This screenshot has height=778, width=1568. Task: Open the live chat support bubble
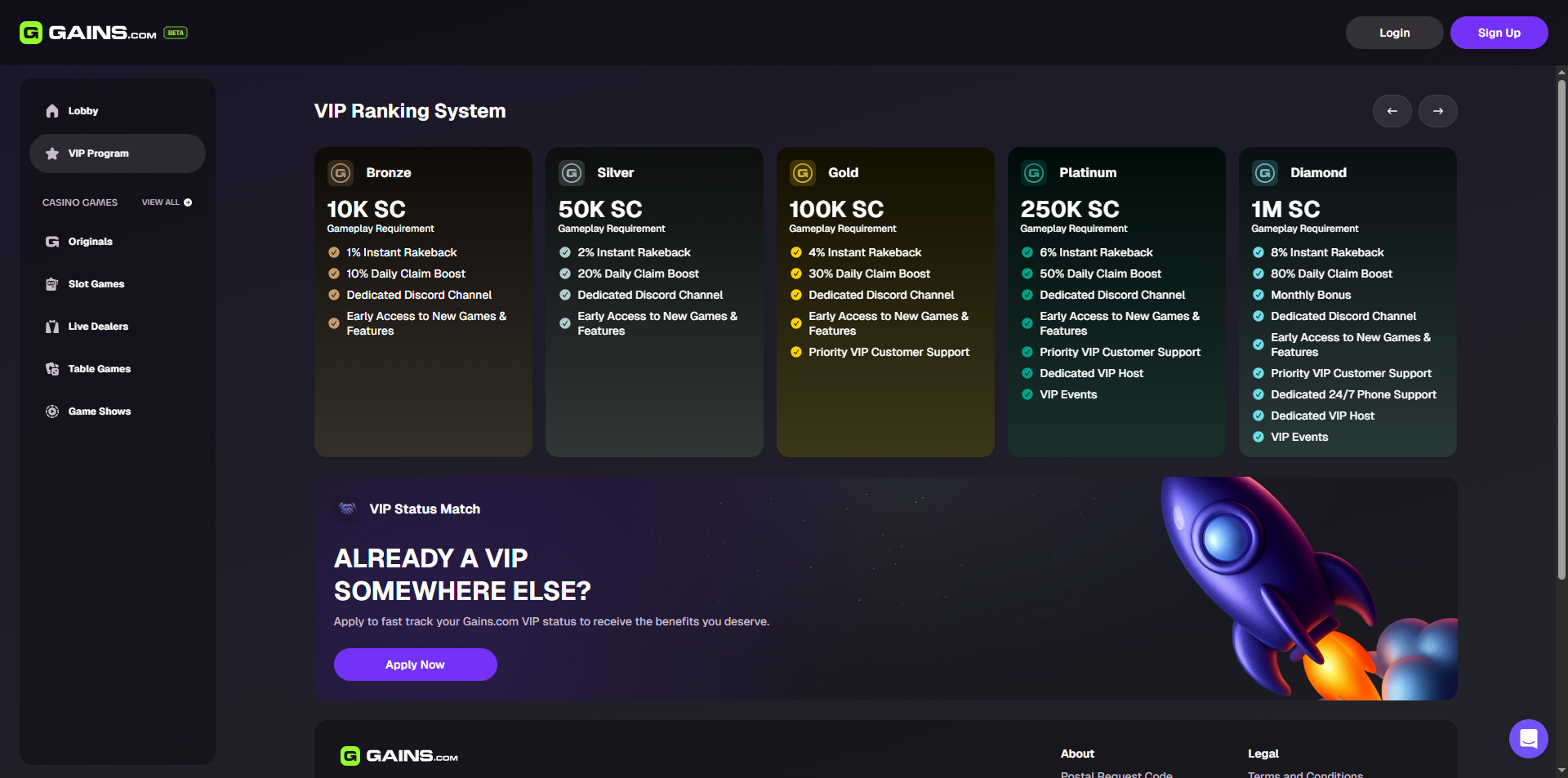pos(1529,739)
